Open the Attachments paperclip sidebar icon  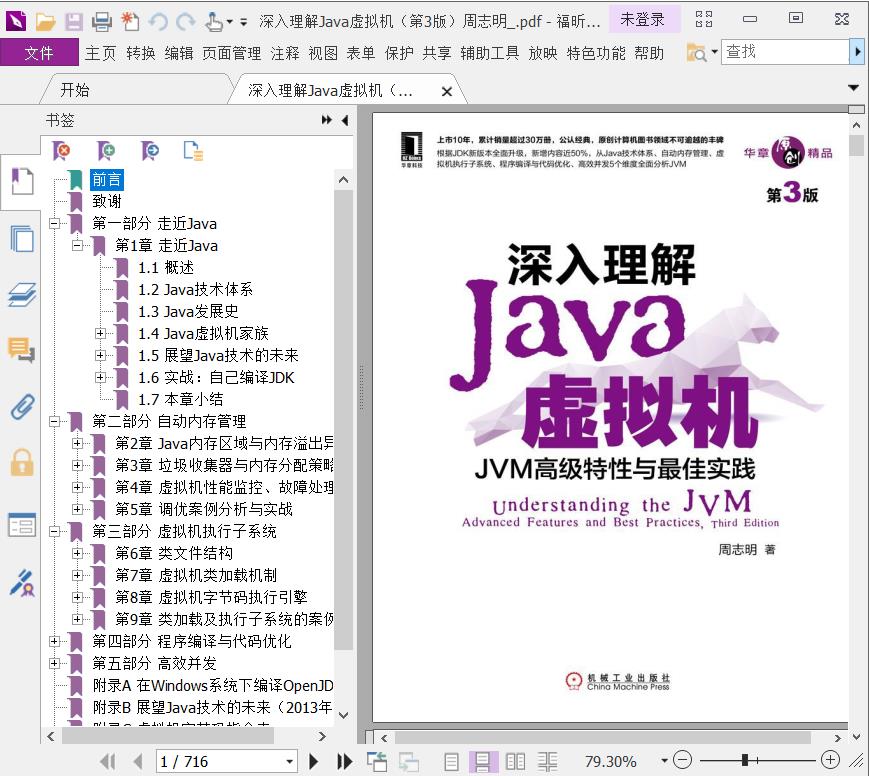(x=22, y=407)
